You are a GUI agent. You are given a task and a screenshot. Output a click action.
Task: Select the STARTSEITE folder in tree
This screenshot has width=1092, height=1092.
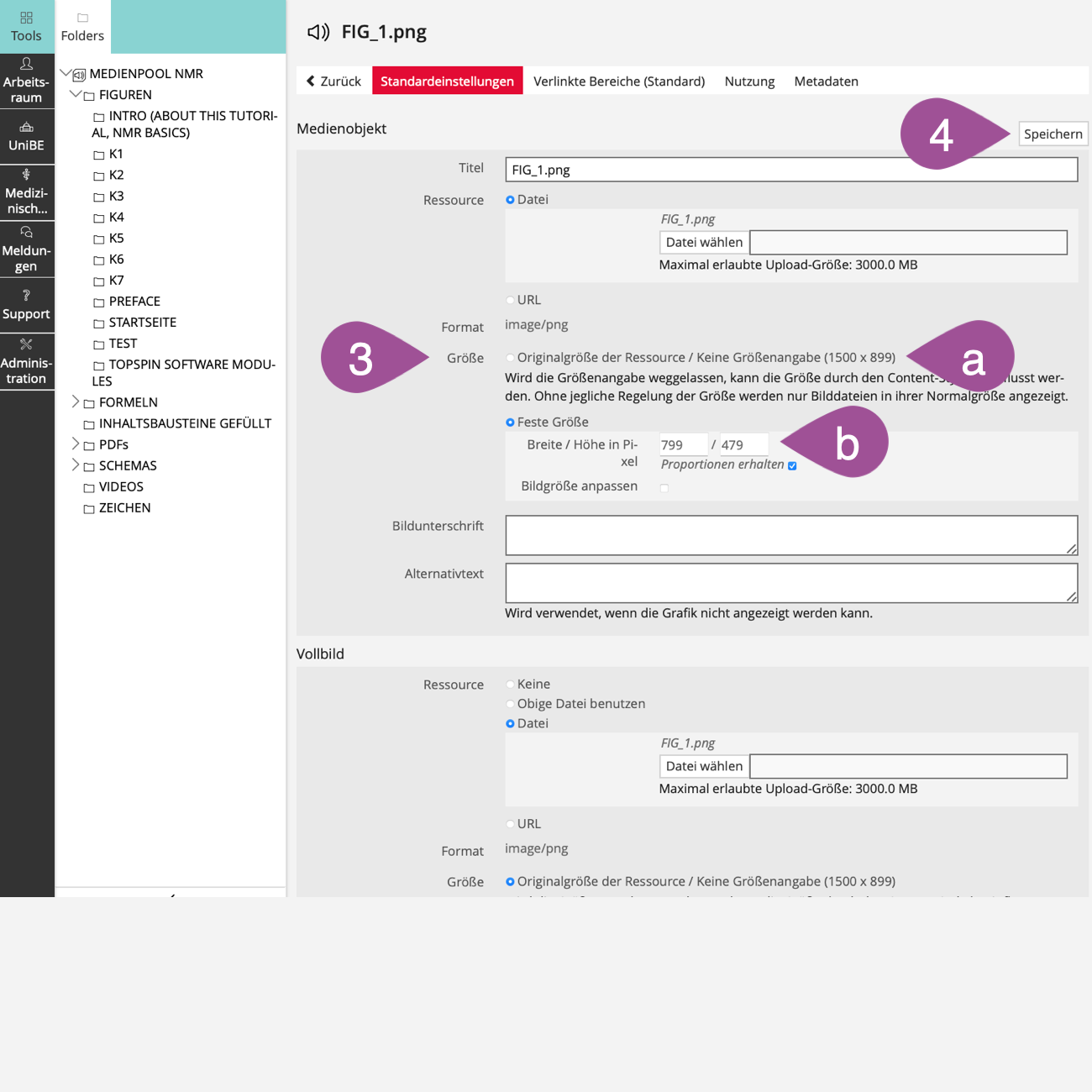pos(142,323)
